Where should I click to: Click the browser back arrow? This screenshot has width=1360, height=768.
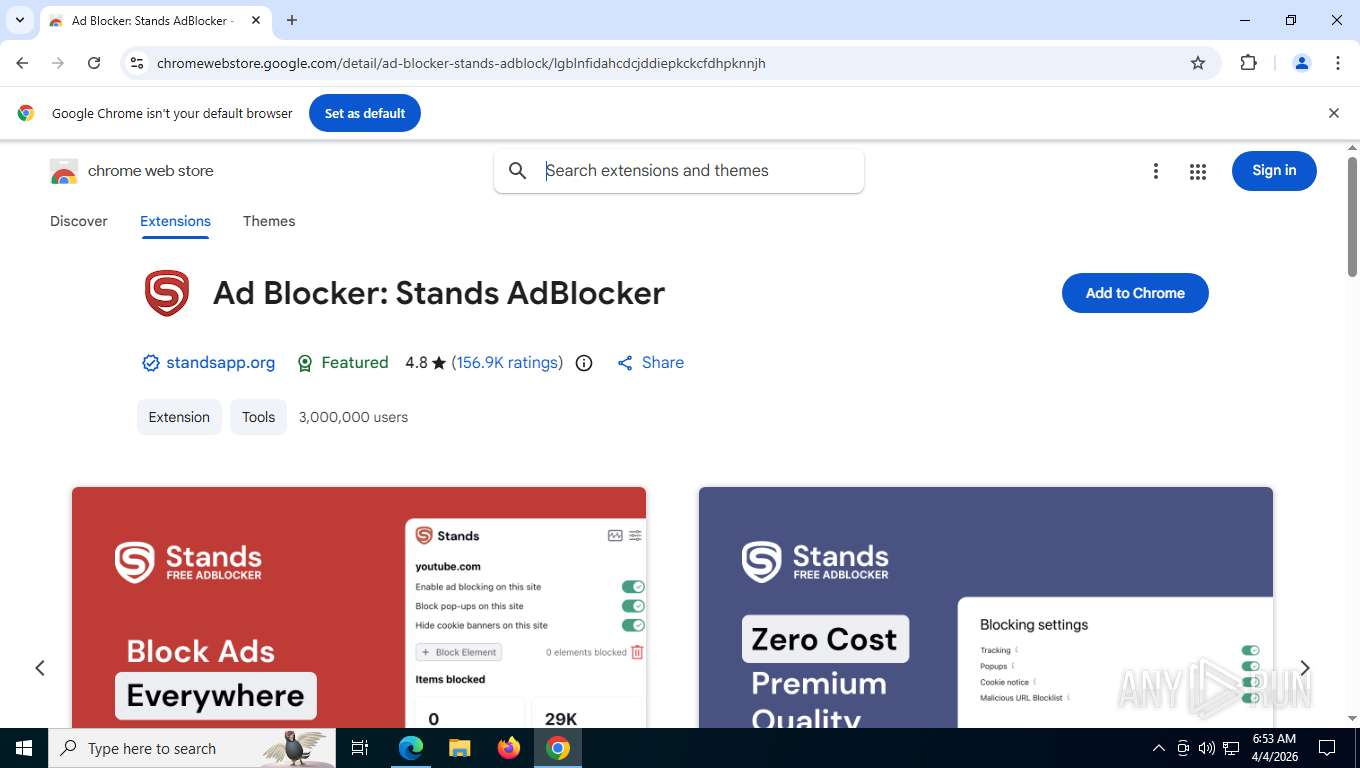(x=22, y=63)
